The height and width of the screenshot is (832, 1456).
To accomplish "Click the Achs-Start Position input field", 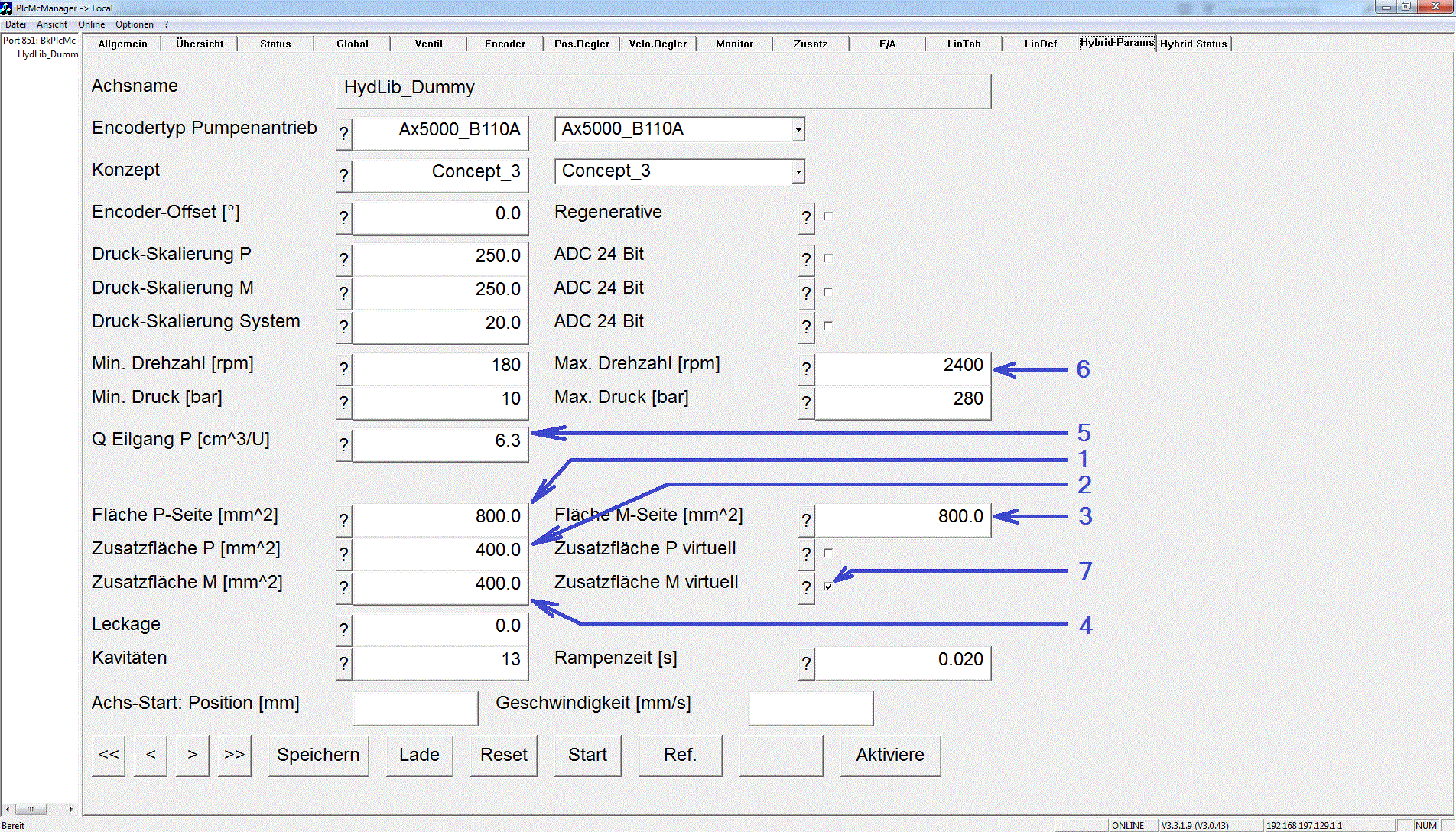I will pyautogui.click(x=415, y=709).
